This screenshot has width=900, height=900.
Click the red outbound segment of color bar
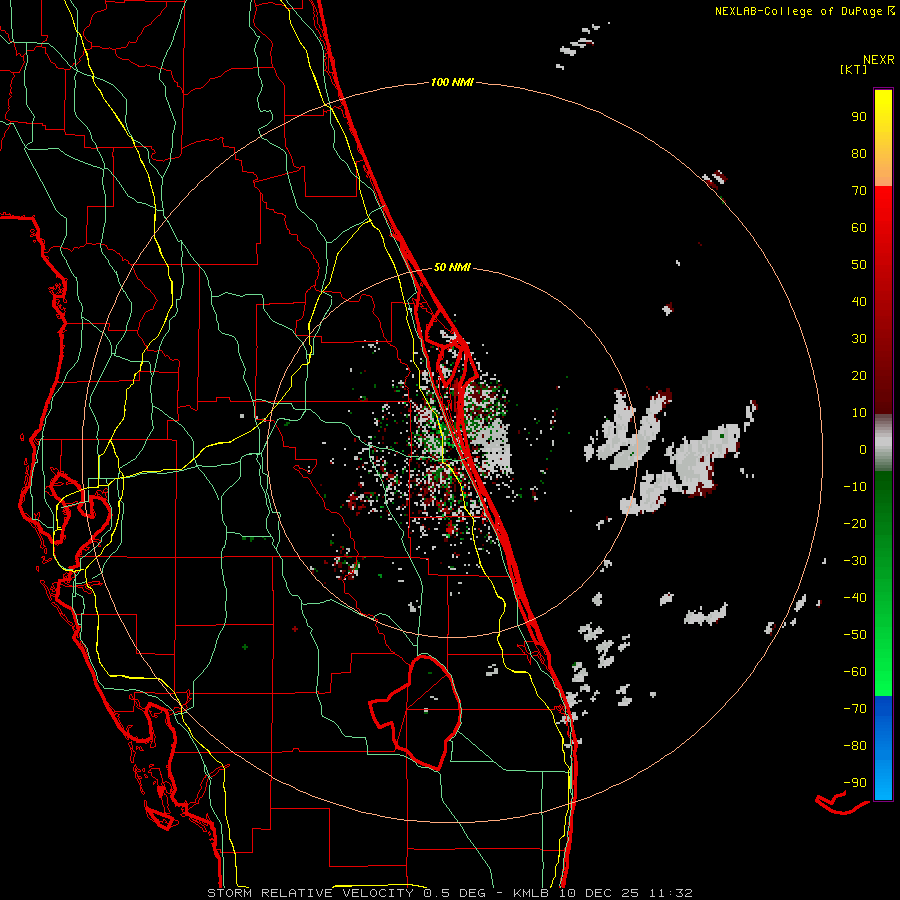(883, 300)
